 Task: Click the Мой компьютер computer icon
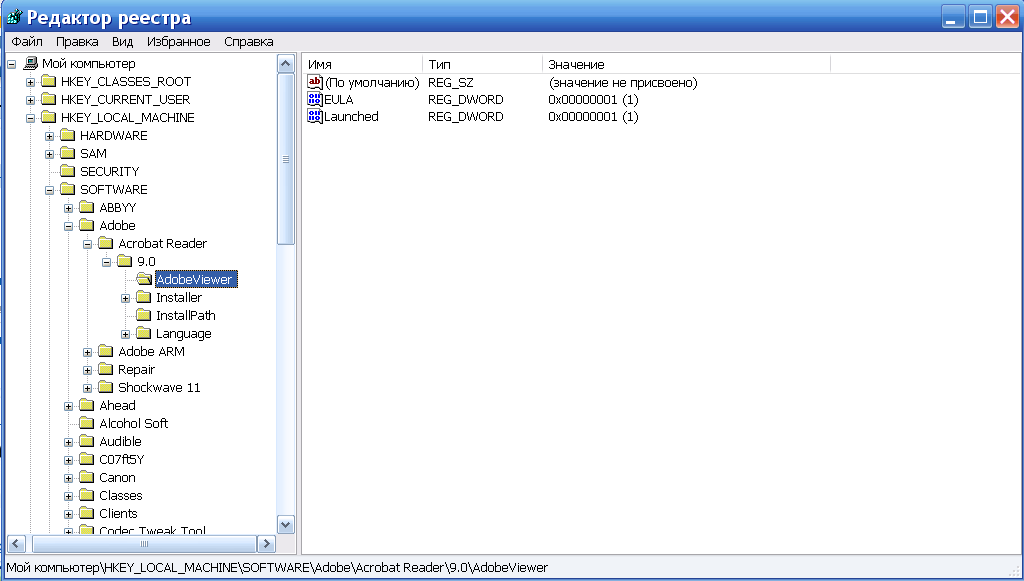pyautogui.click(x=31, y=63)
